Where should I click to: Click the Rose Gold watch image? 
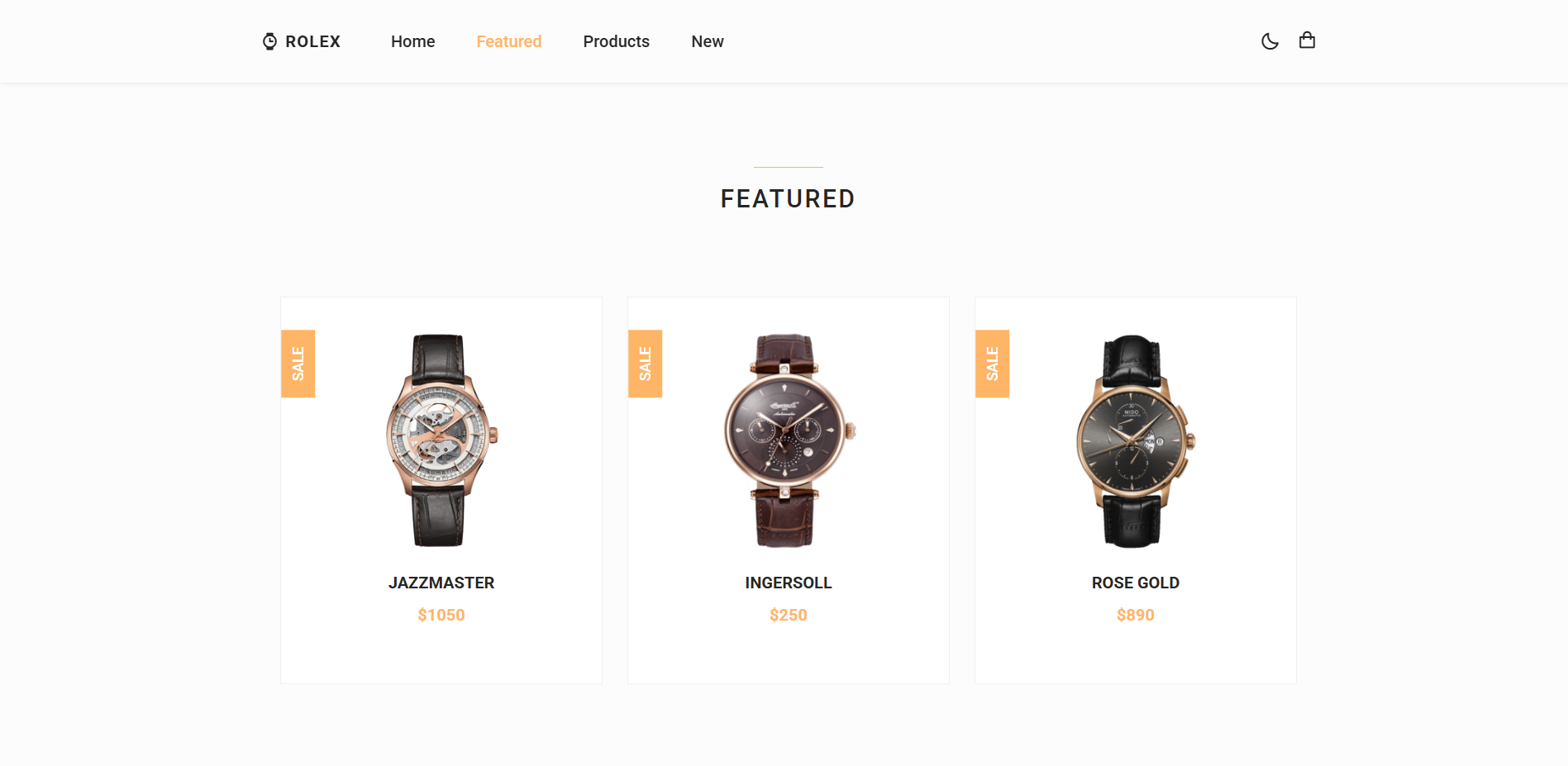[1136, 440]
